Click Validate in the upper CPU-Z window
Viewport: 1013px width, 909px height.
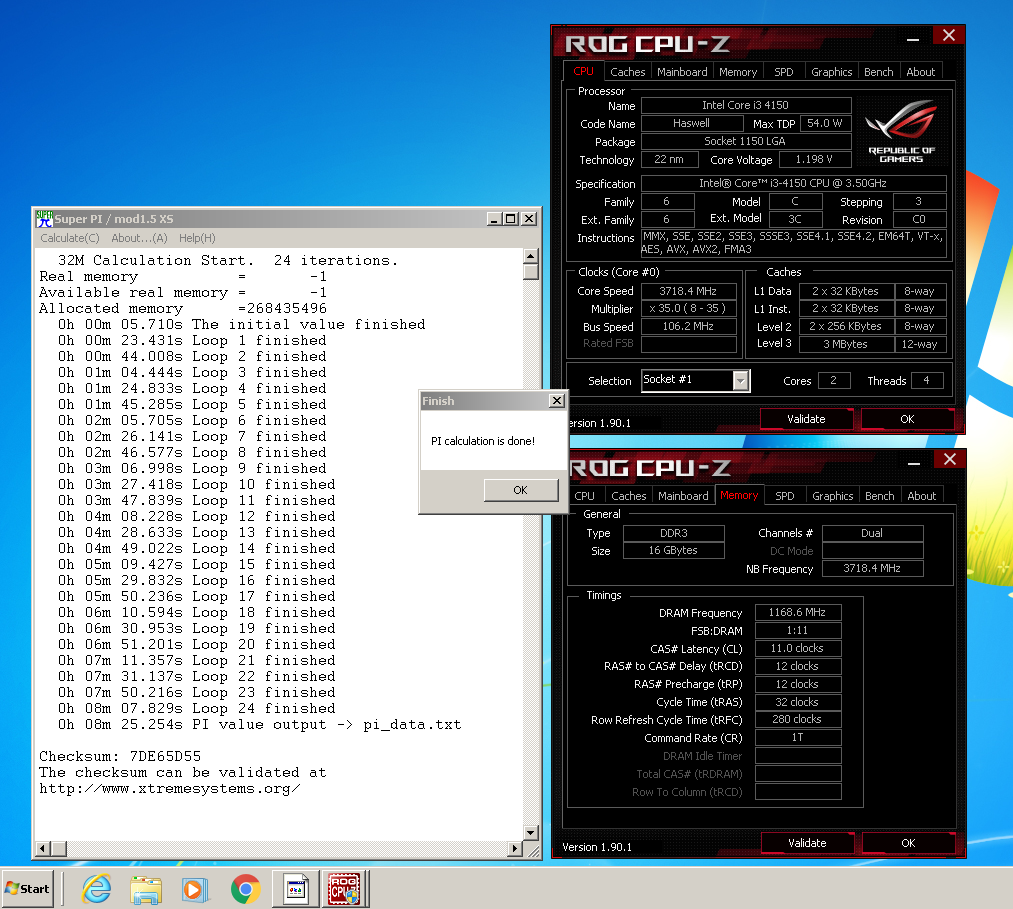(806, 419)
